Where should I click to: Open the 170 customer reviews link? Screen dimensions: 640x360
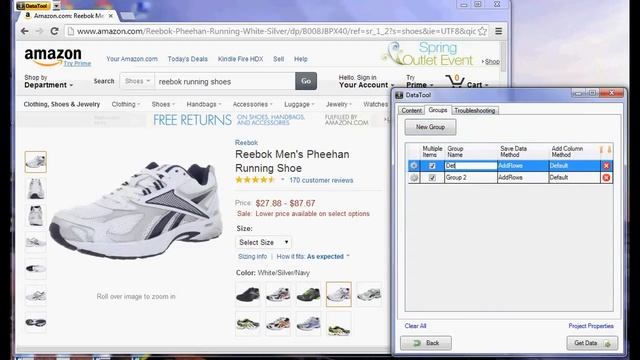pos(321,180)
